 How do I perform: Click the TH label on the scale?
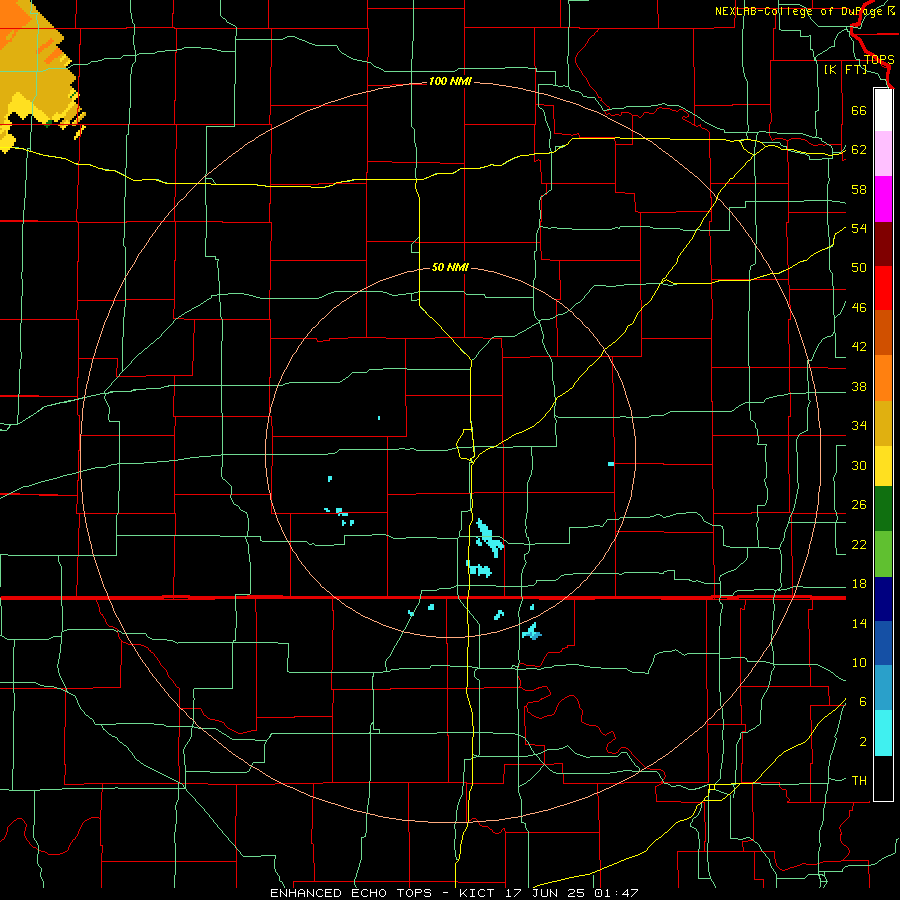click(859, 781)
